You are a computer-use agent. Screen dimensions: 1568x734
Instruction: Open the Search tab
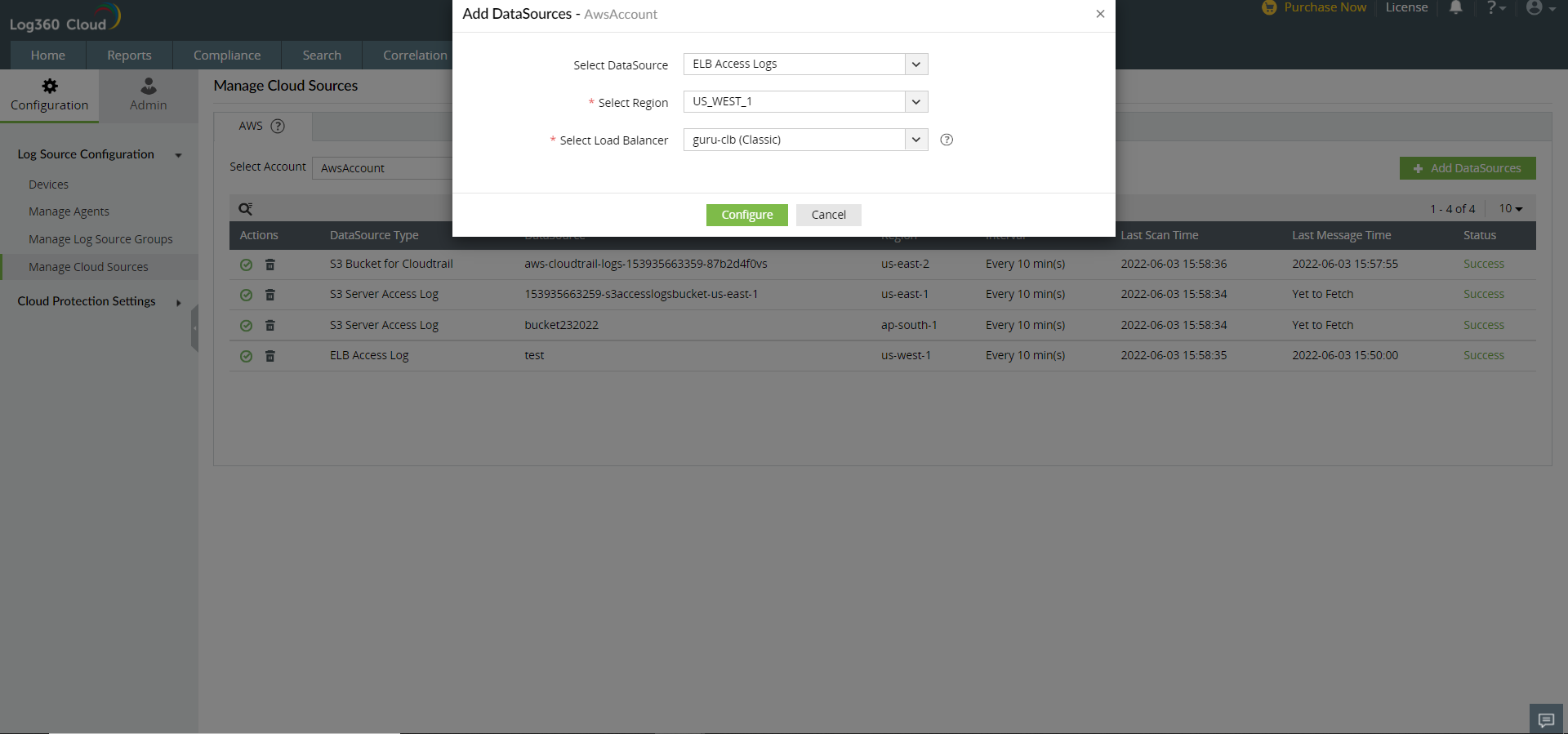[x=322, y=56]
